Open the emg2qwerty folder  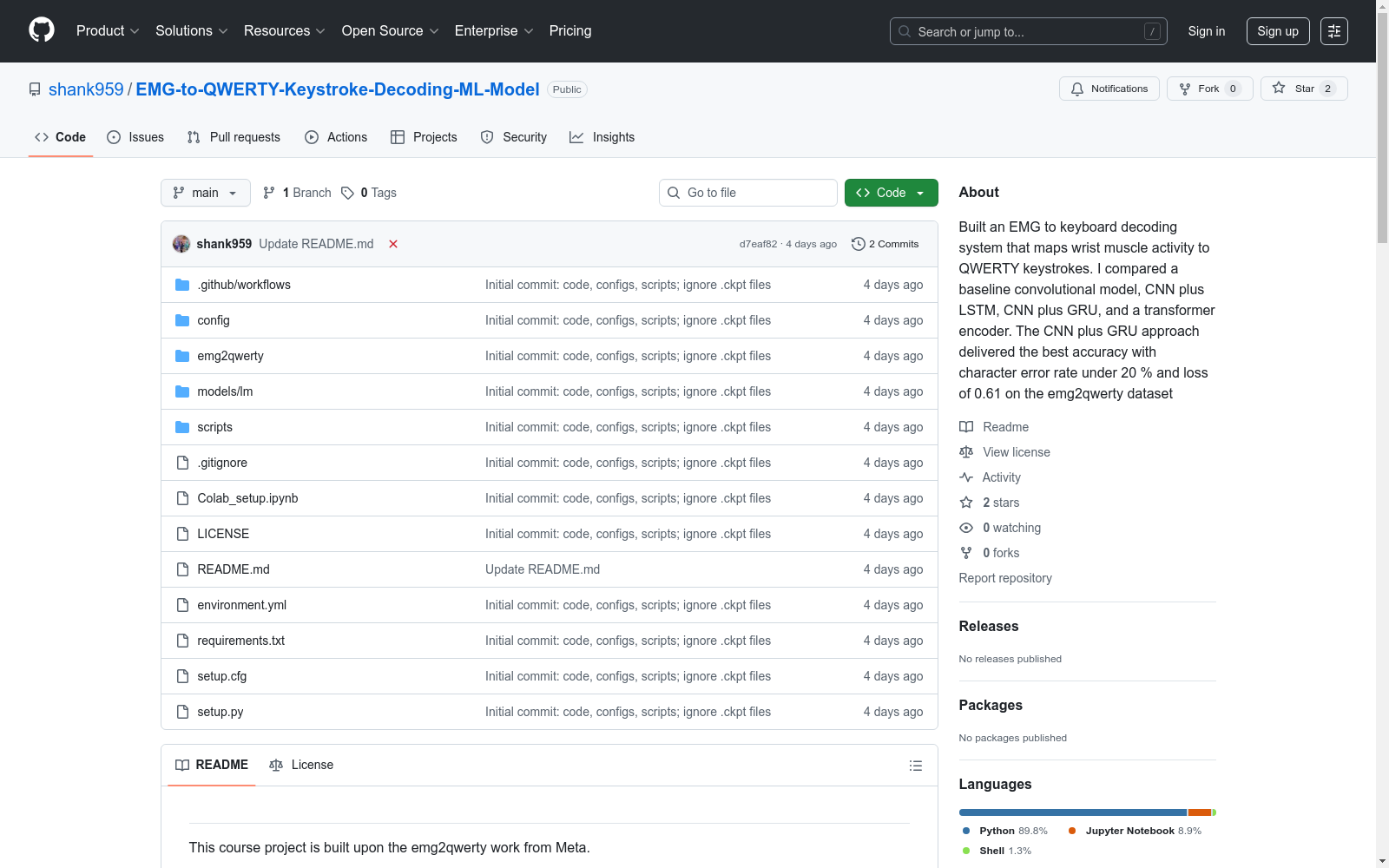click(230, 356)
